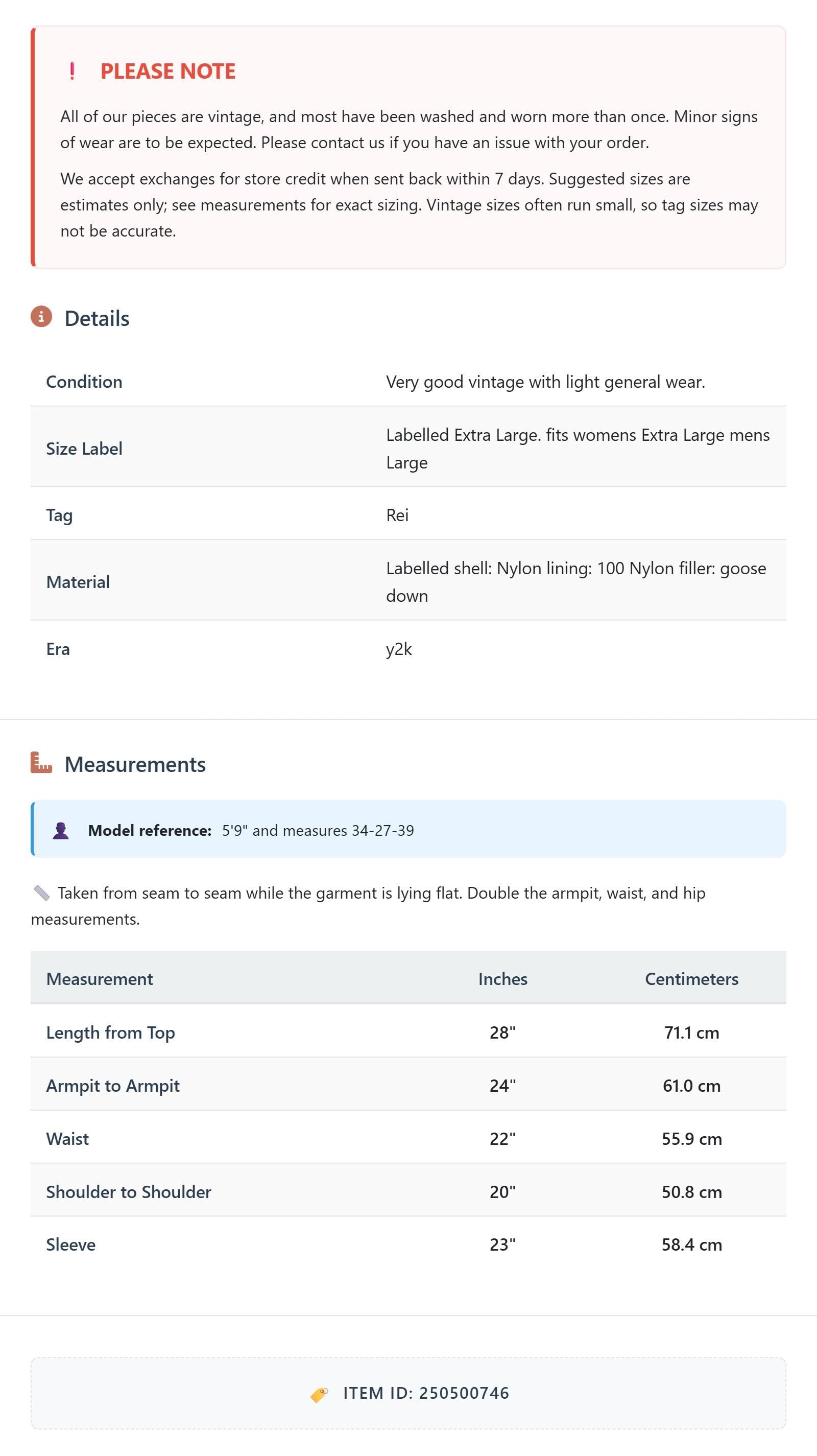
Task: Click the ITEM ID: 250500746 text
Action: pyautogui.click(x=426, y=1393)
